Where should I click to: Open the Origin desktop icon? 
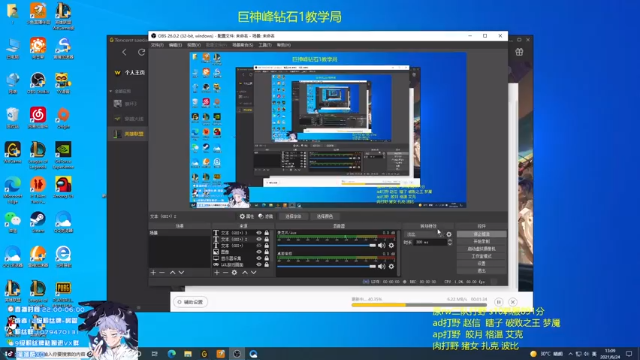coord(63,118)
